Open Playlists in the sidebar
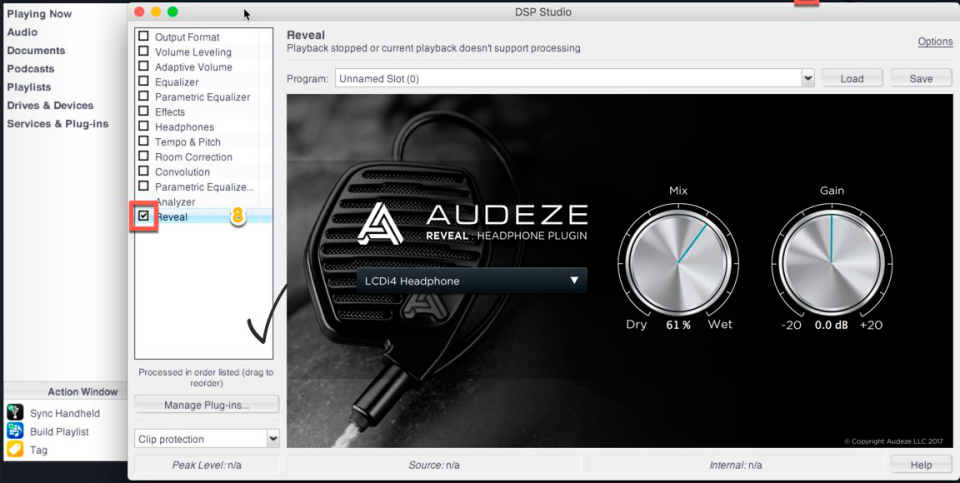This screenshot has width=960, height=483. click(x=29, y=87)
